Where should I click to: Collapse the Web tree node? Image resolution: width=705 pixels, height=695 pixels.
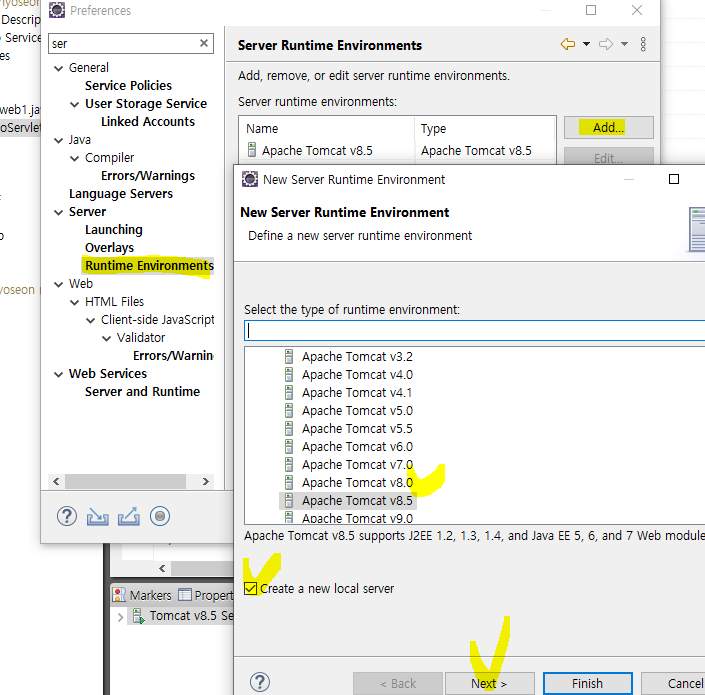[x=58, y=284]
